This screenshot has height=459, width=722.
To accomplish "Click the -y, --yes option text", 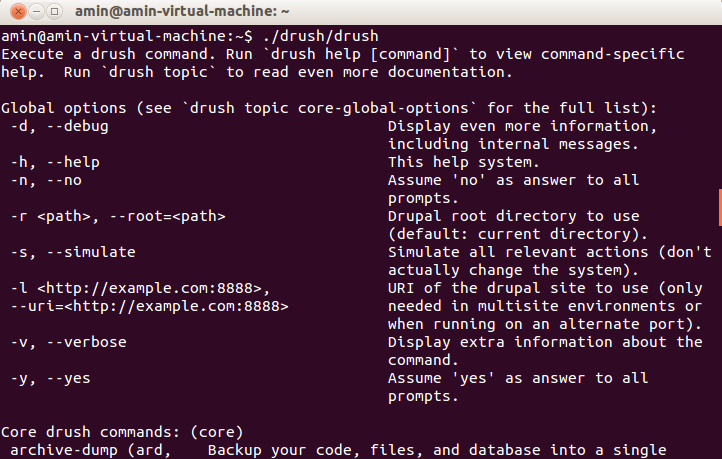I will 50,378.
